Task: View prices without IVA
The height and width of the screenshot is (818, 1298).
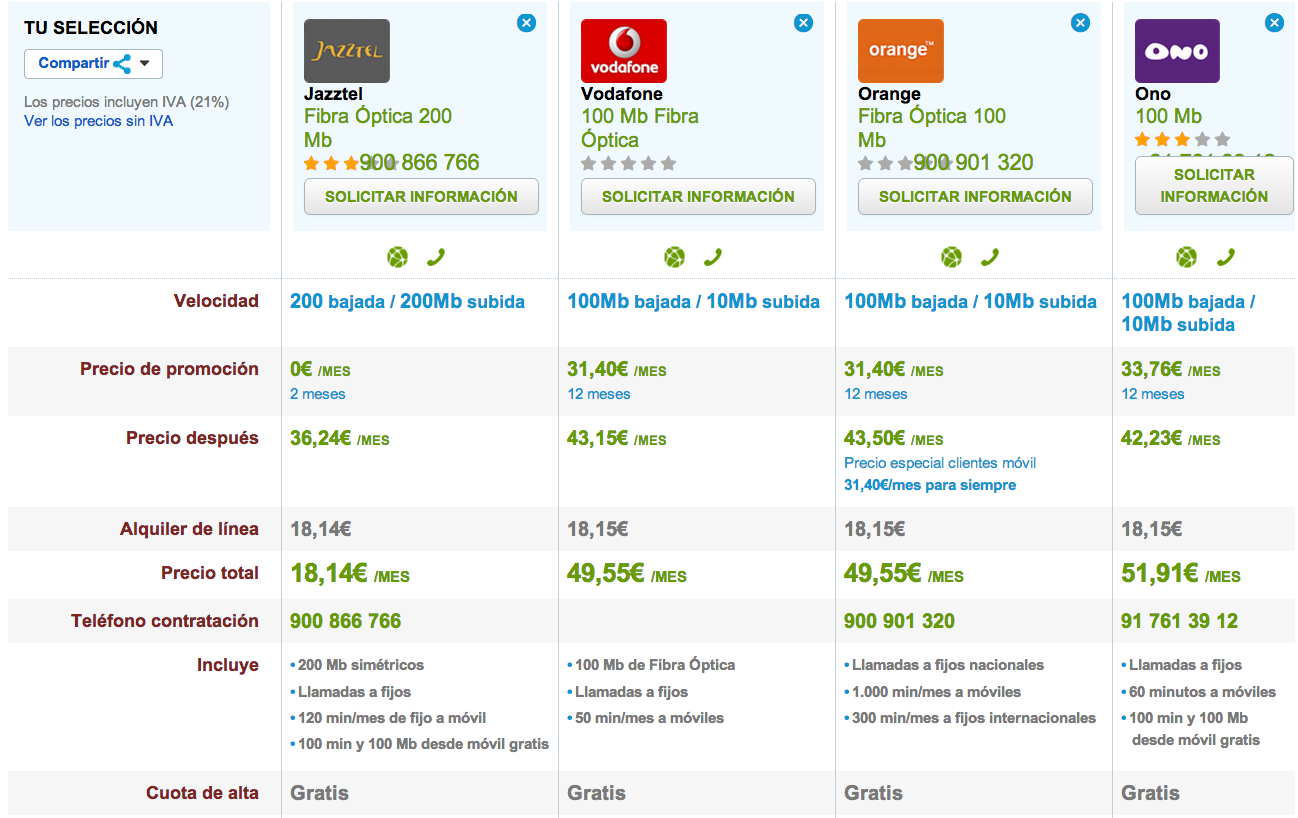Action: coord(98,121)
